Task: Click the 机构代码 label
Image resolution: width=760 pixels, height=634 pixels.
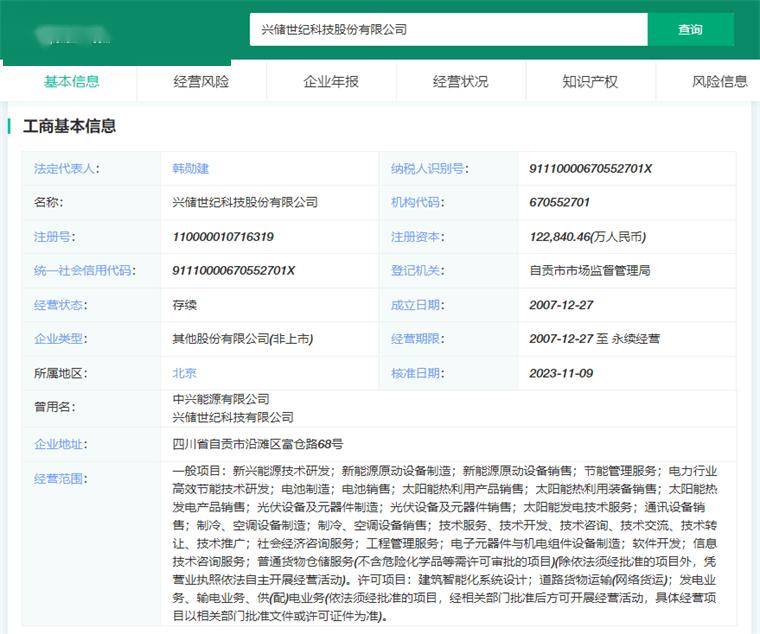Action: point(417,202)
